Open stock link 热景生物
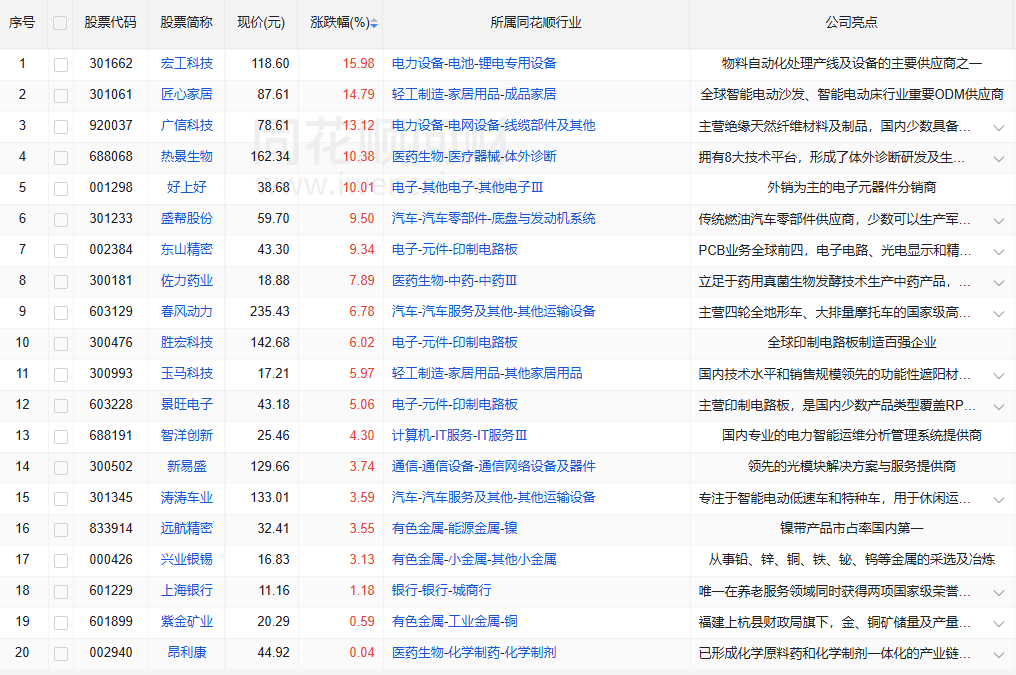The height and width of the screenshot is (675, 1016). (x=187, y=157)
